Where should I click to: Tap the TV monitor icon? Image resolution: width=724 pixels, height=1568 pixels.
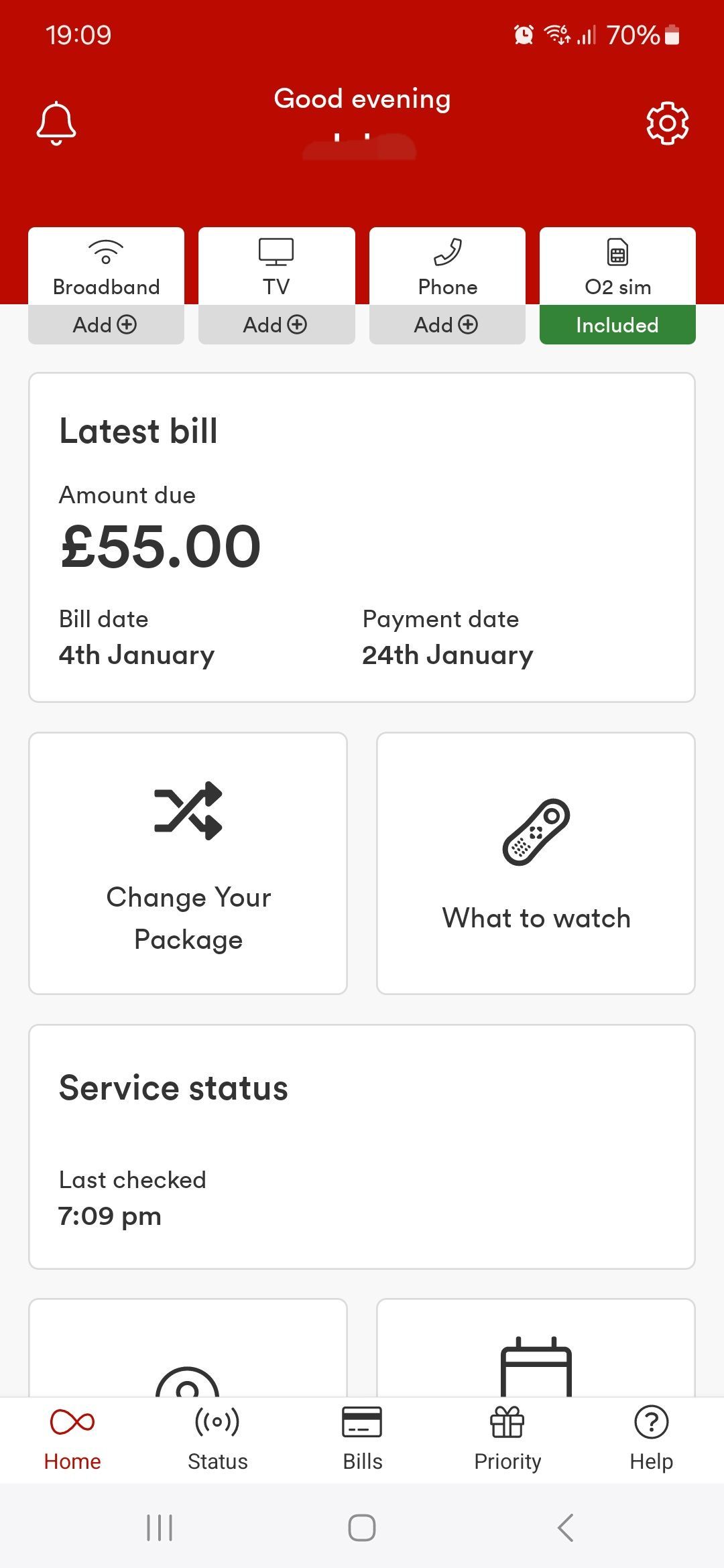coord(276,252)
